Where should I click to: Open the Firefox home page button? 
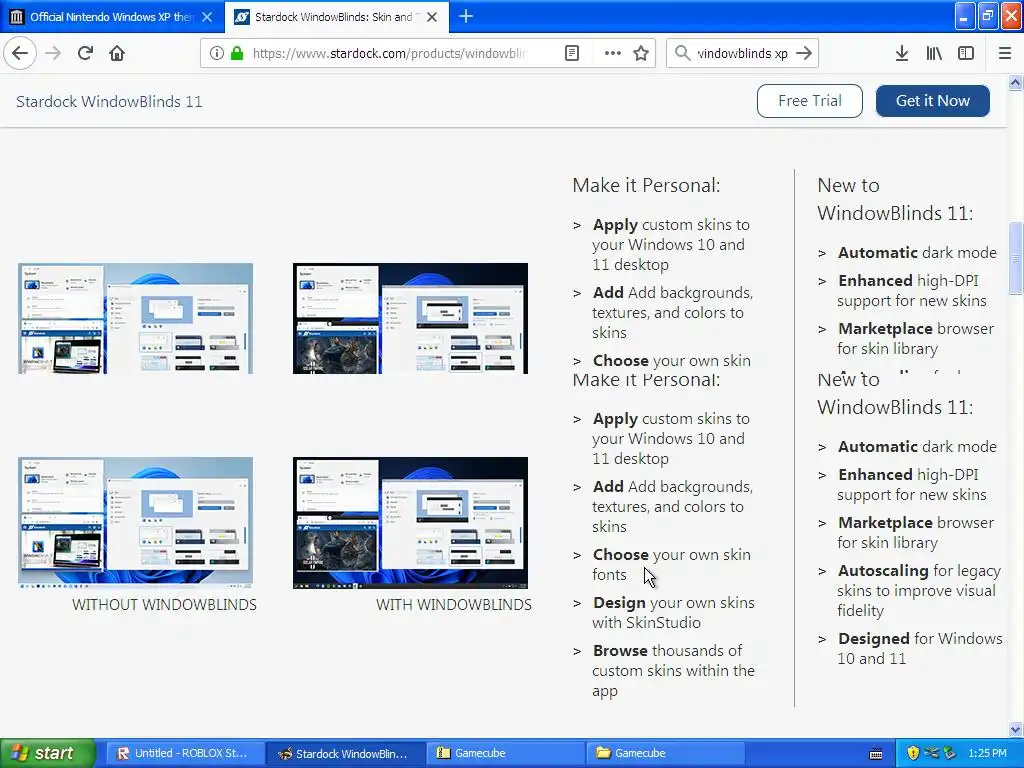click(117, 53)
